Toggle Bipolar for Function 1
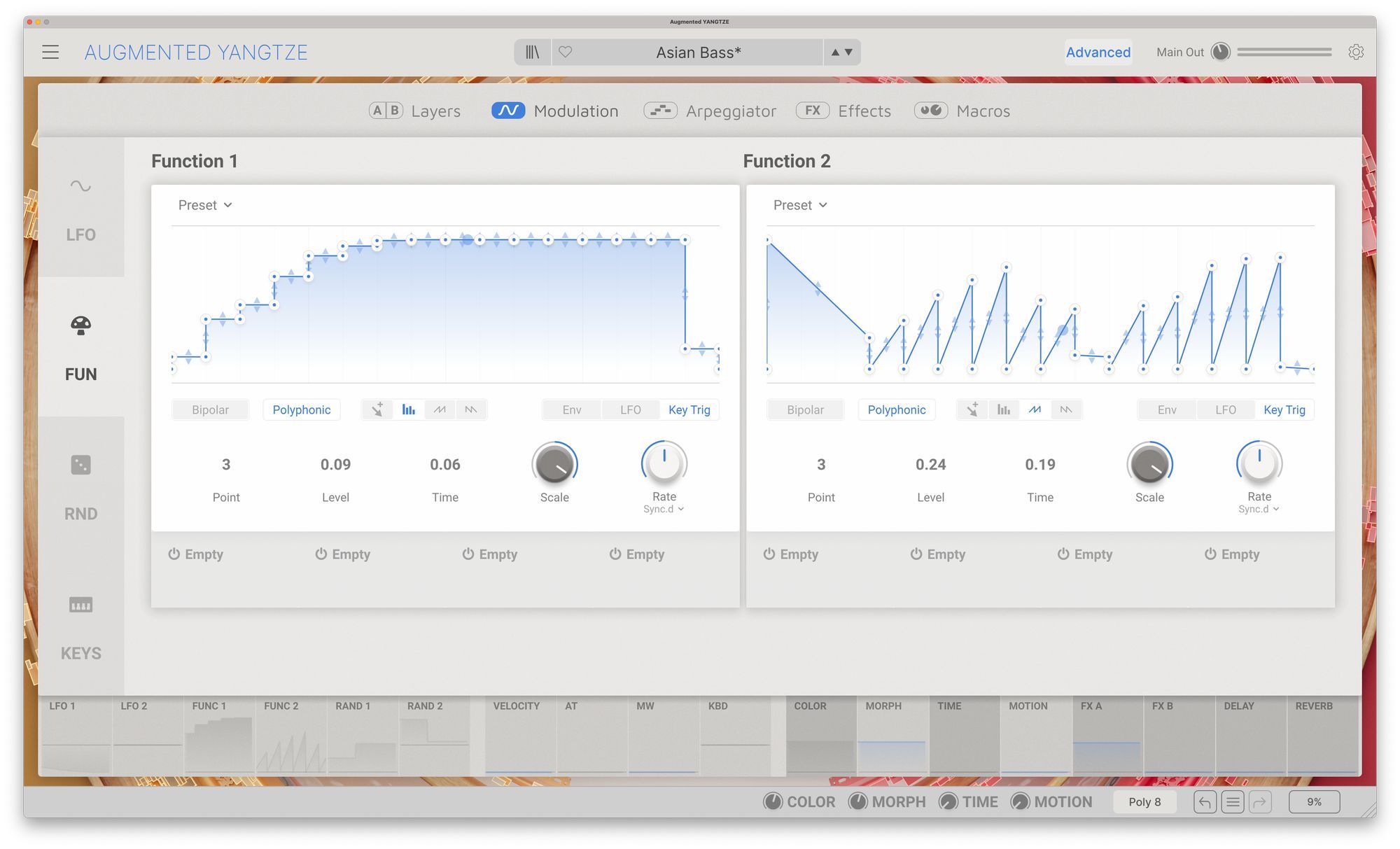This screenshot has width=1400, height=849. tap(210, 409)
